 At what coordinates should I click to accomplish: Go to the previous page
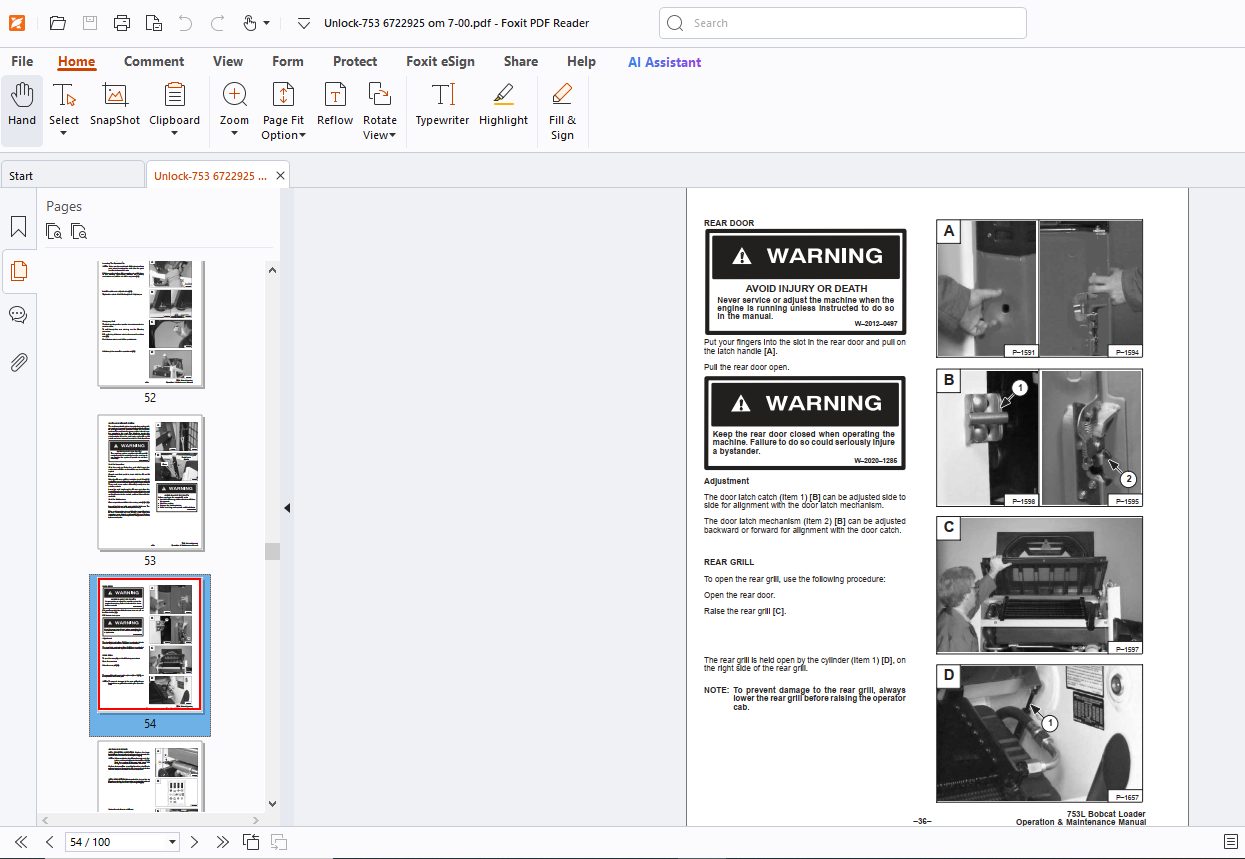tap(49, 842)
